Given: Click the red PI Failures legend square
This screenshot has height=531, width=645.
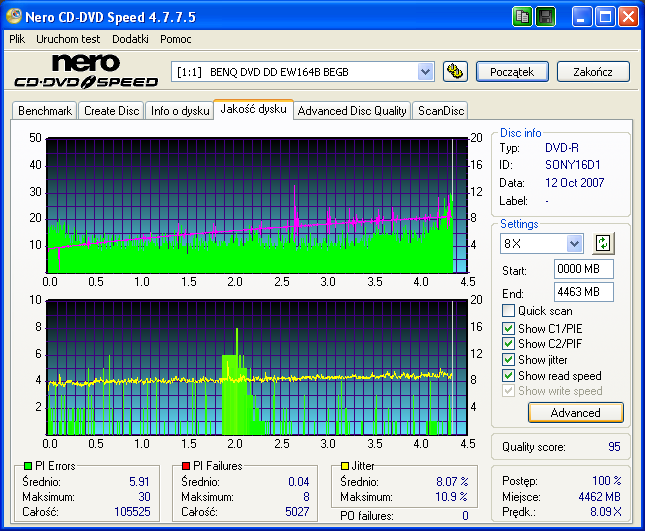Looking at the screenshot, I should [x=186, y=466].
